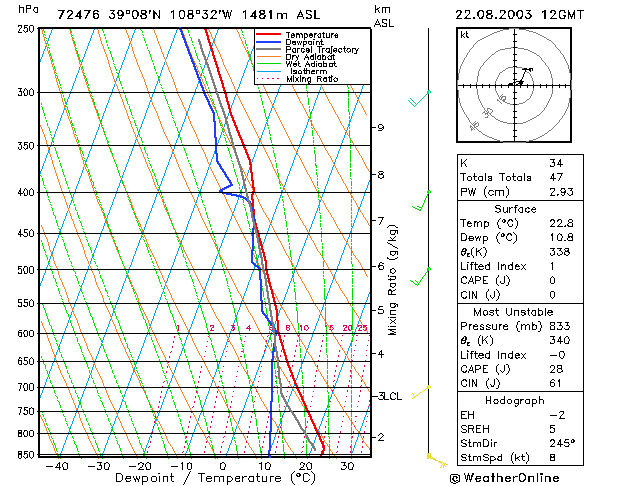Screen dimensions: 629x486
Task: Click the 350 pressure level label
Action: tap(26, 146)
